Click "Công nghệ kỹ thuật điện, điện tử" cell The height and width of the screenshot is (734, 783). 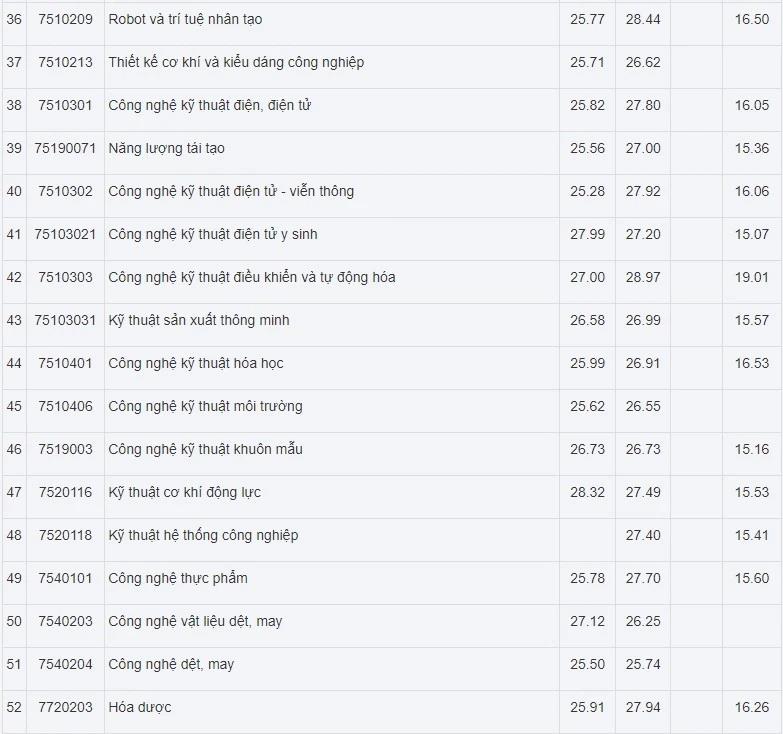209,105
